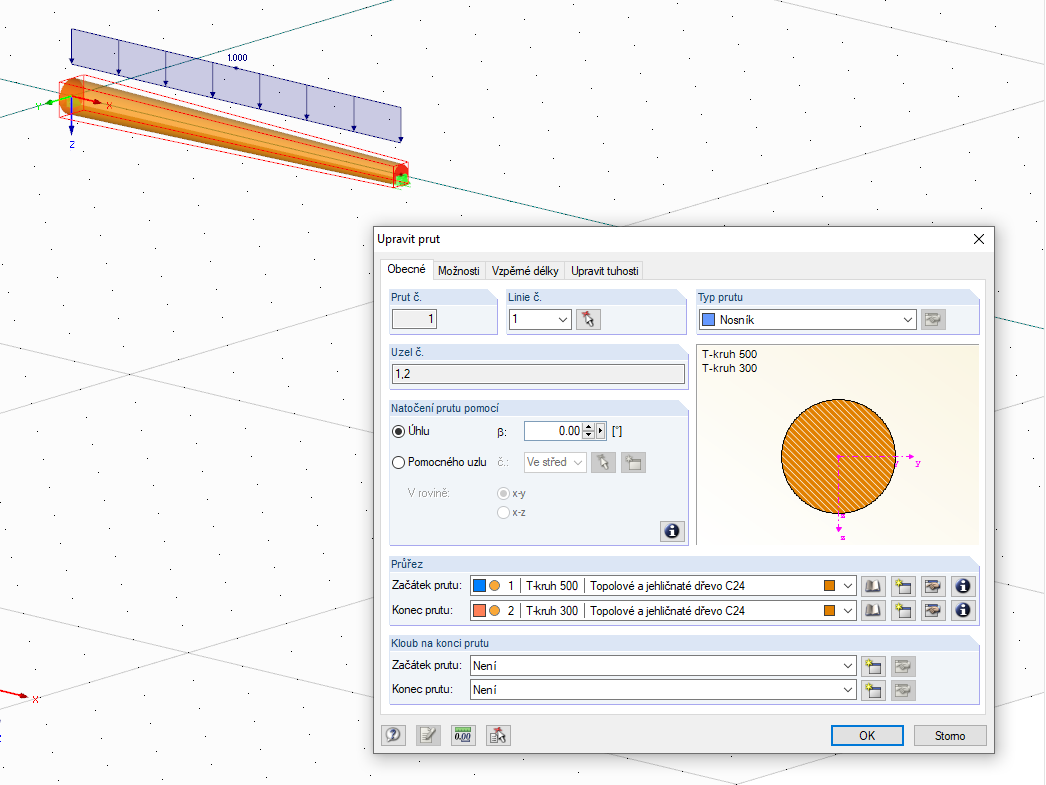Create a new cross-section for Konec prutu

click(x=901, y=610)
